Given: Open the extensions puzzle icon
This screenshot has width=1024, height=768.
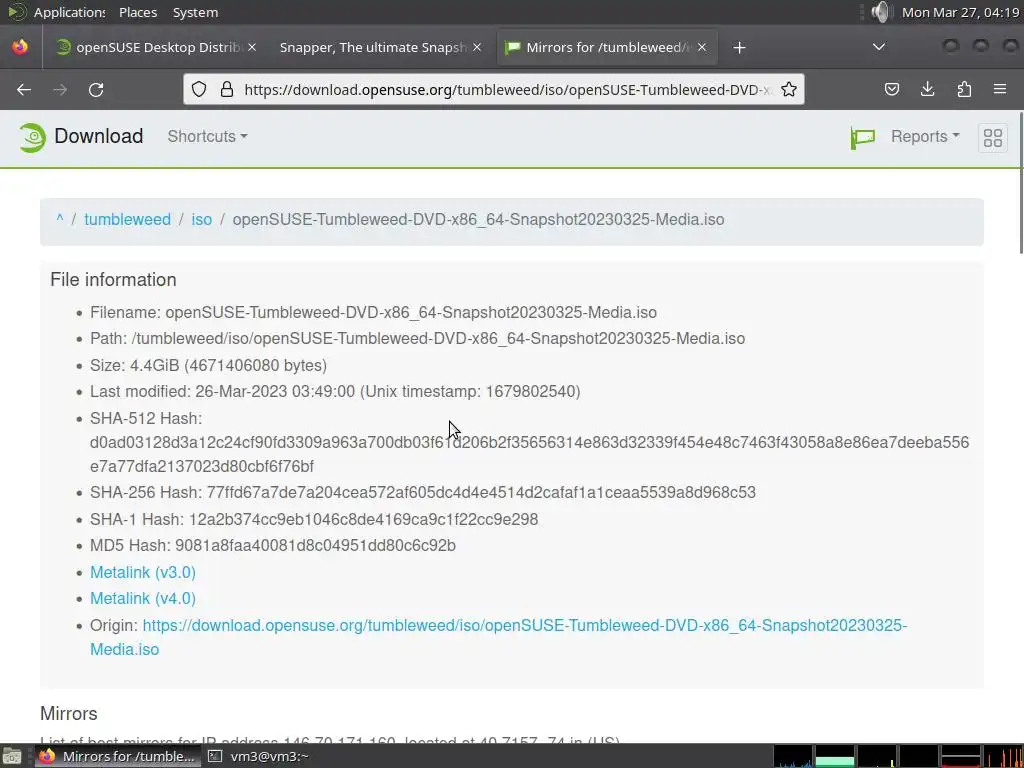Looking at the screenshot, I should [964, 89].
